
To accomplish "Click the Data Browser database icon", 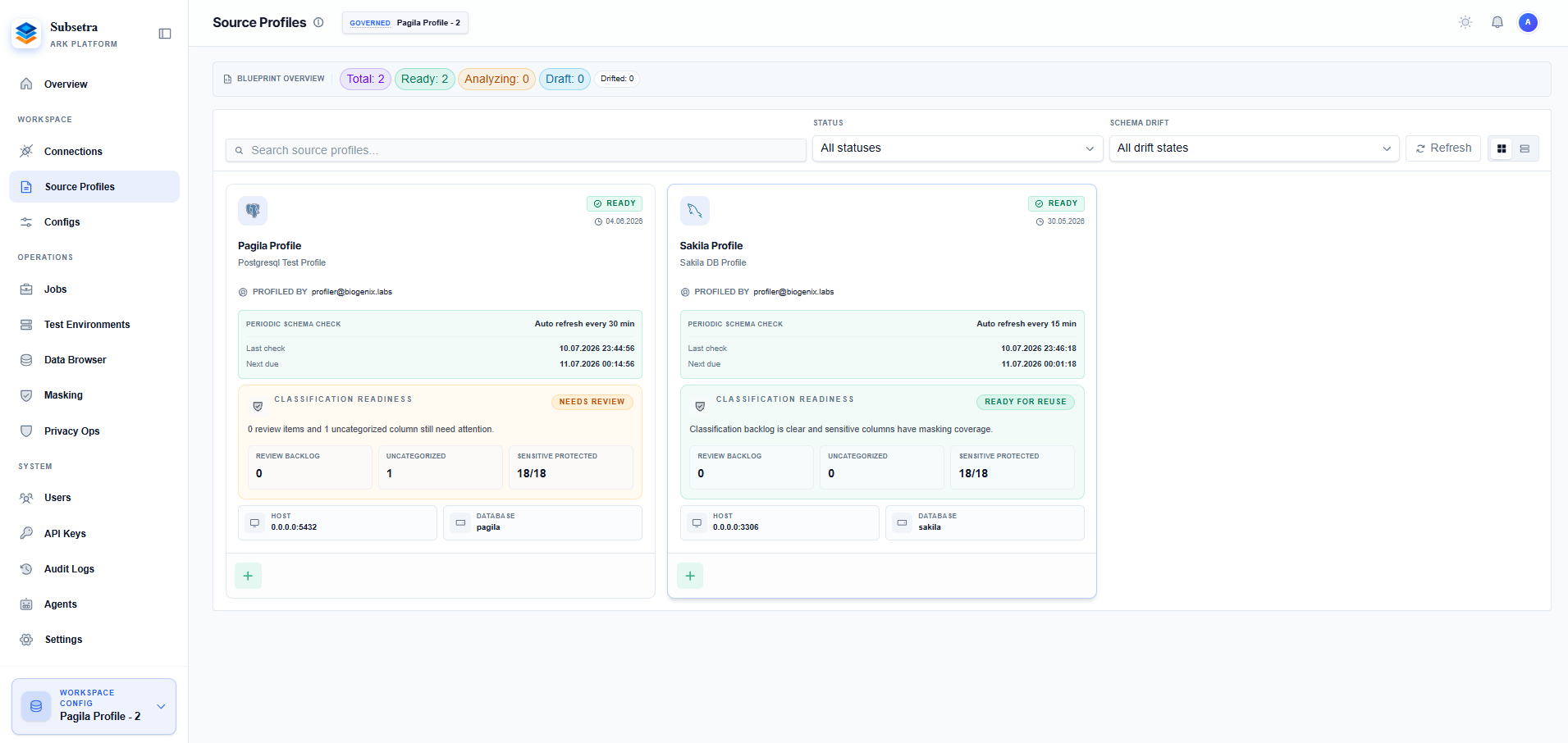I will point(26,360).
